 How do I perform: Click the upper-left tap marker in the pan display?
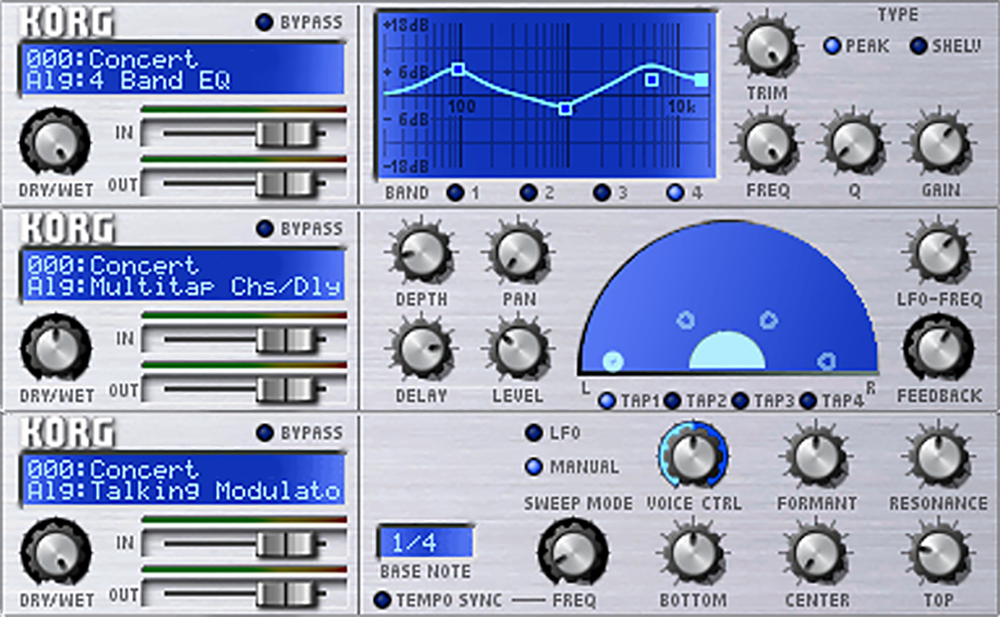[x=686, y=320]
